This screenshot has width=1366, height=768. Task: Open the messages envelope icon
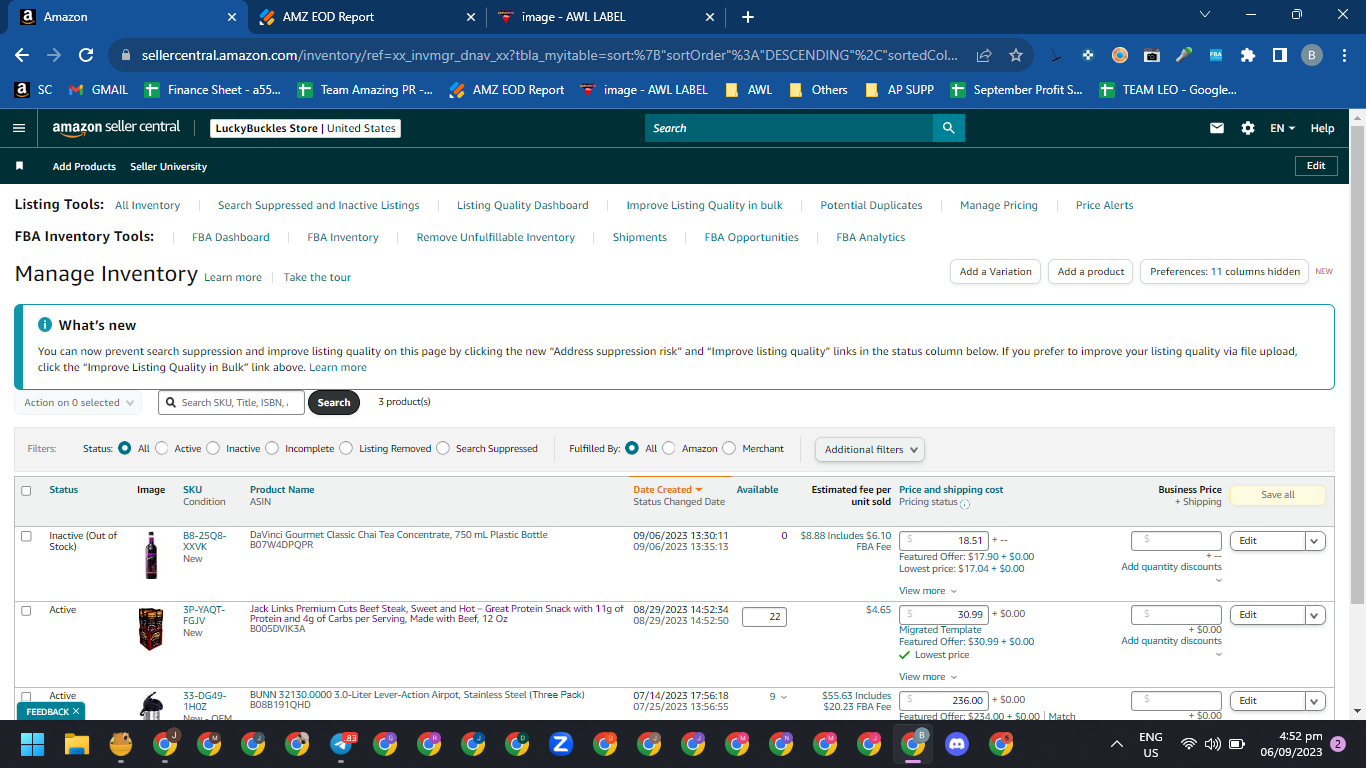1217,128
